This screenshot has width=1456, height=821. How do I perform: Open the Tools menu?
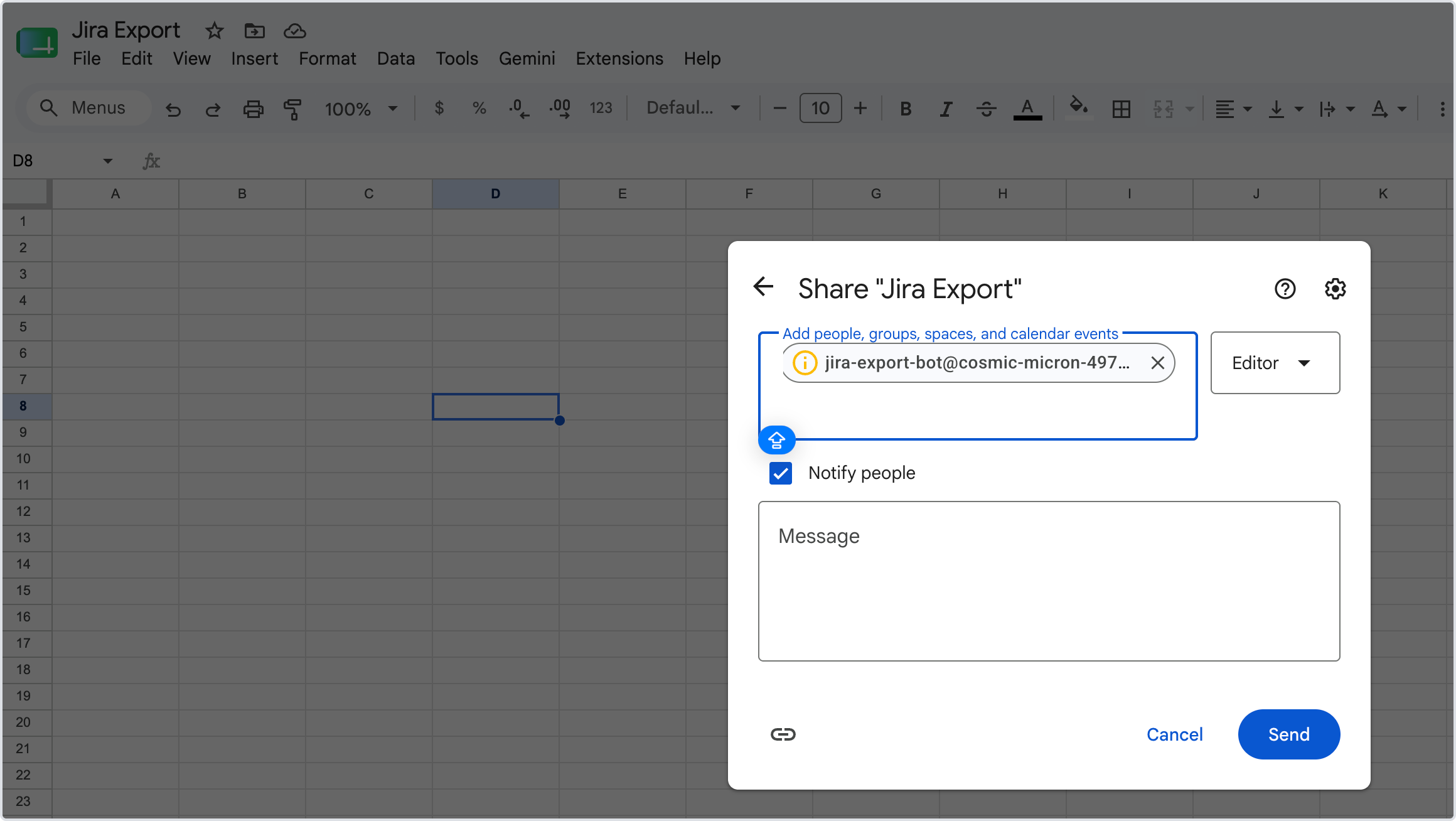coord(457,58)
